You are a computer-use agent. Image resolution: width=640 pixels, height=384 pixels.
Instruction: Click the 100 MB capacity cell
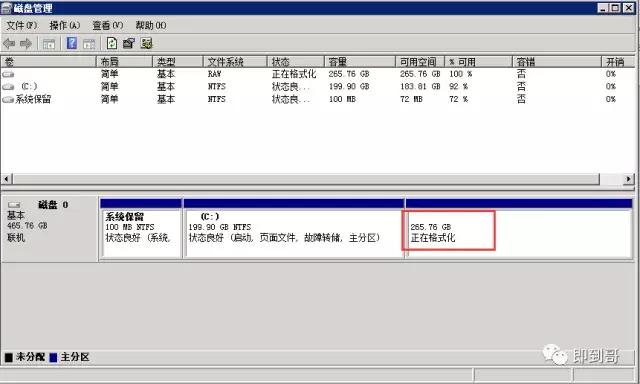342,99
